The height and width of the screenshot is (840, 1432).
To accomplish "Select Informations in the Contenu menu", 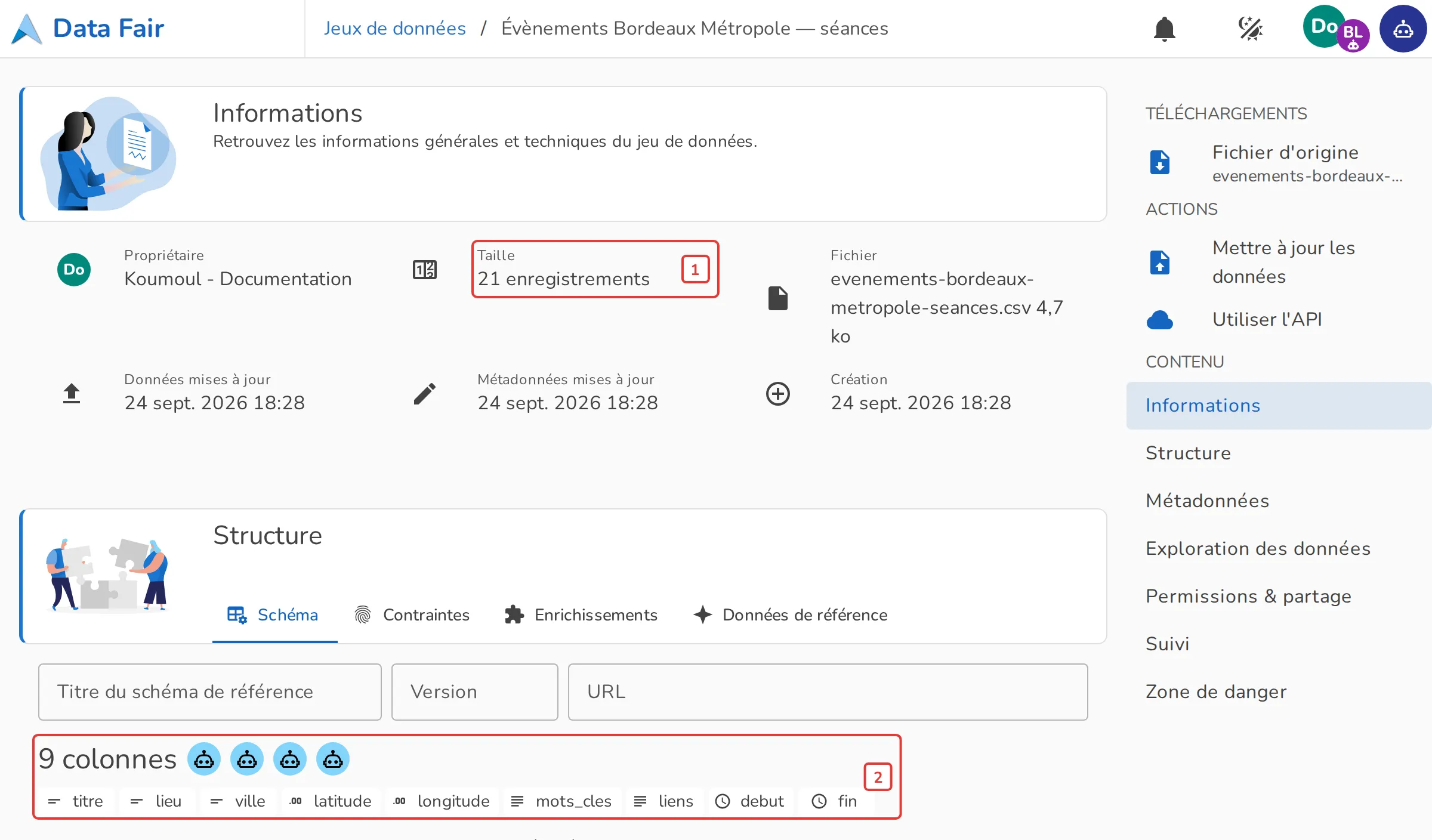I will click(1279, 406).
